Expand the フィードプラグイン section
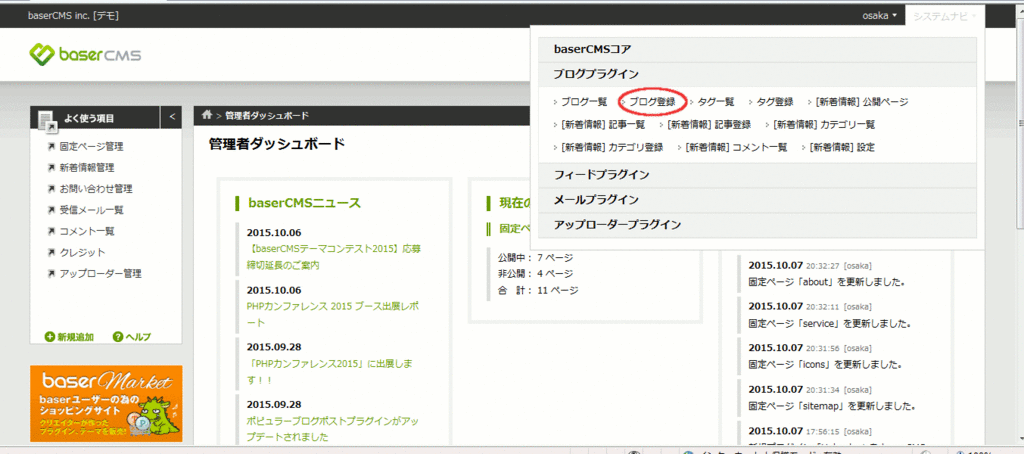This screenshot has height=454, width=1024. 758,175
